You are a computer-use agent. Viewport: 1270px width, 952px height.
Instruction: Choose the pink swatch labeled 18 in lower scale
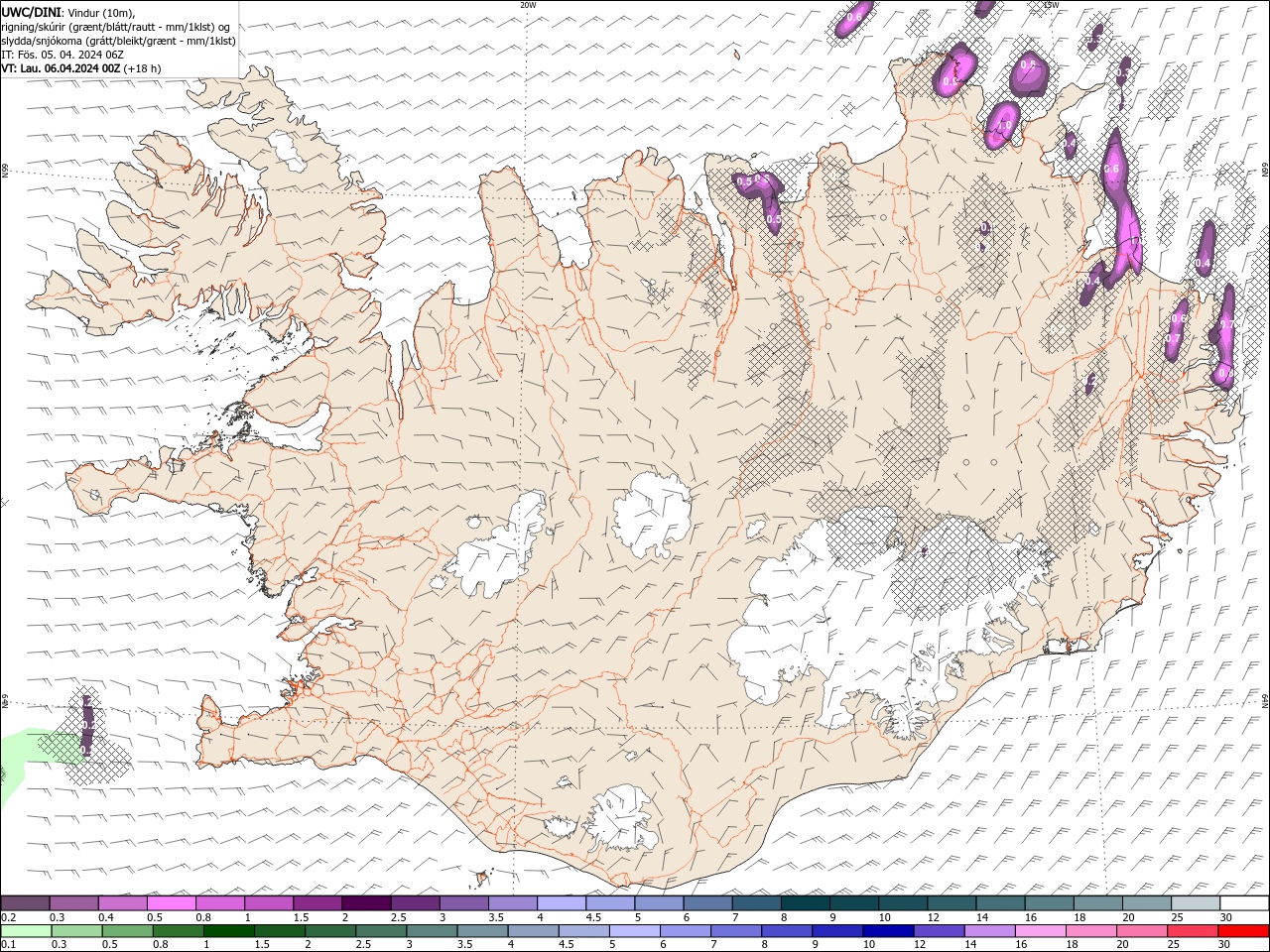pyautogui.click(x=1092, y=931)
